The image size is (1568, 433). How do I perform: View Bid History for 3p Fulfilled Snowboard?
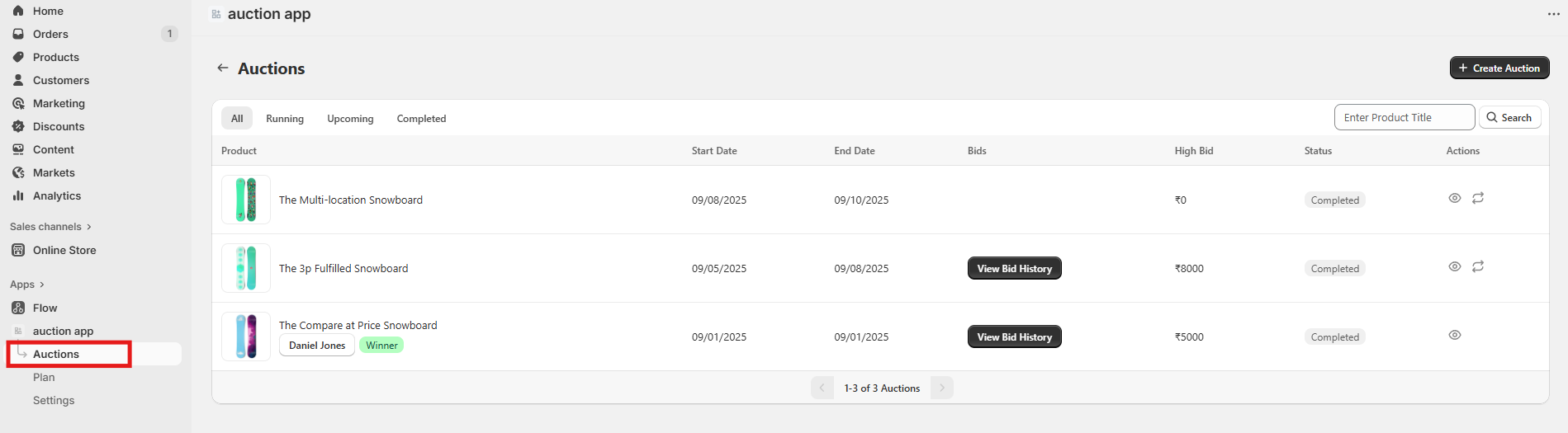point(1014,268)
